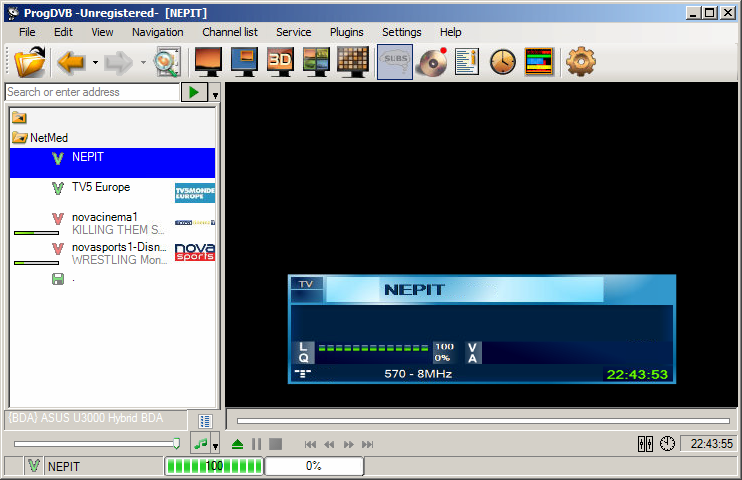Screen dimensions: 742x480
Task: Select the novasports1 channel
Action: (112, 253)
